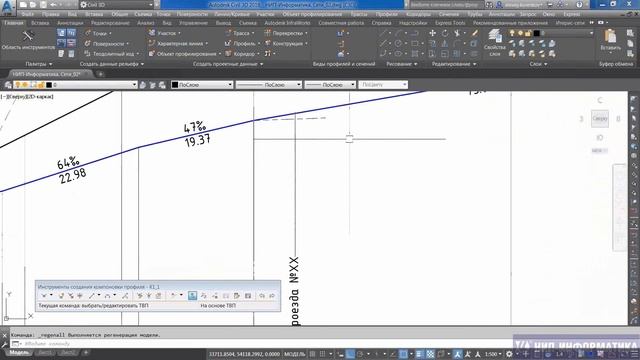Click the redo arrow in profile layout toolbar
Image resolution: width=640 pixels, height=360 pixels.
coord(271,296)
